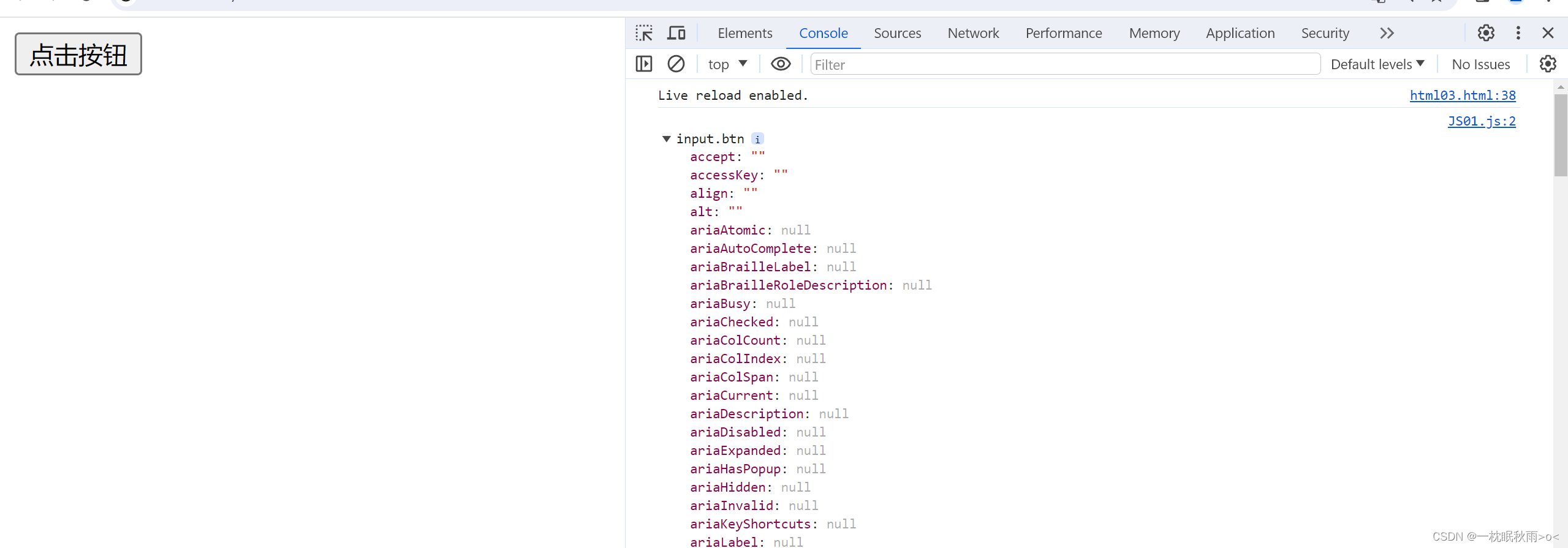Open the Security tab
The width and height of the screenshot is (1568, 548).
pos(1325,33)
